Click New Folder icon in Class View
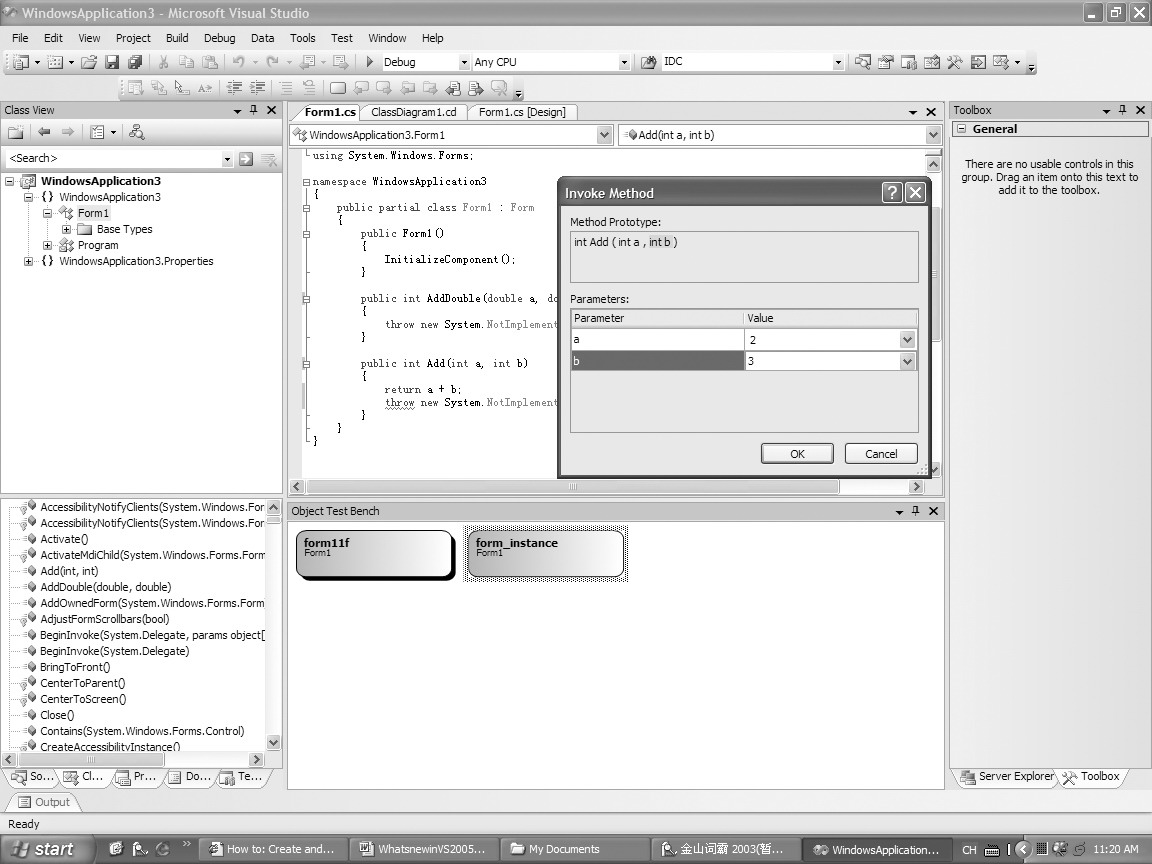The width and height of the screenshot is (1152, 864). pyautogui.click(x=16, y=132)
